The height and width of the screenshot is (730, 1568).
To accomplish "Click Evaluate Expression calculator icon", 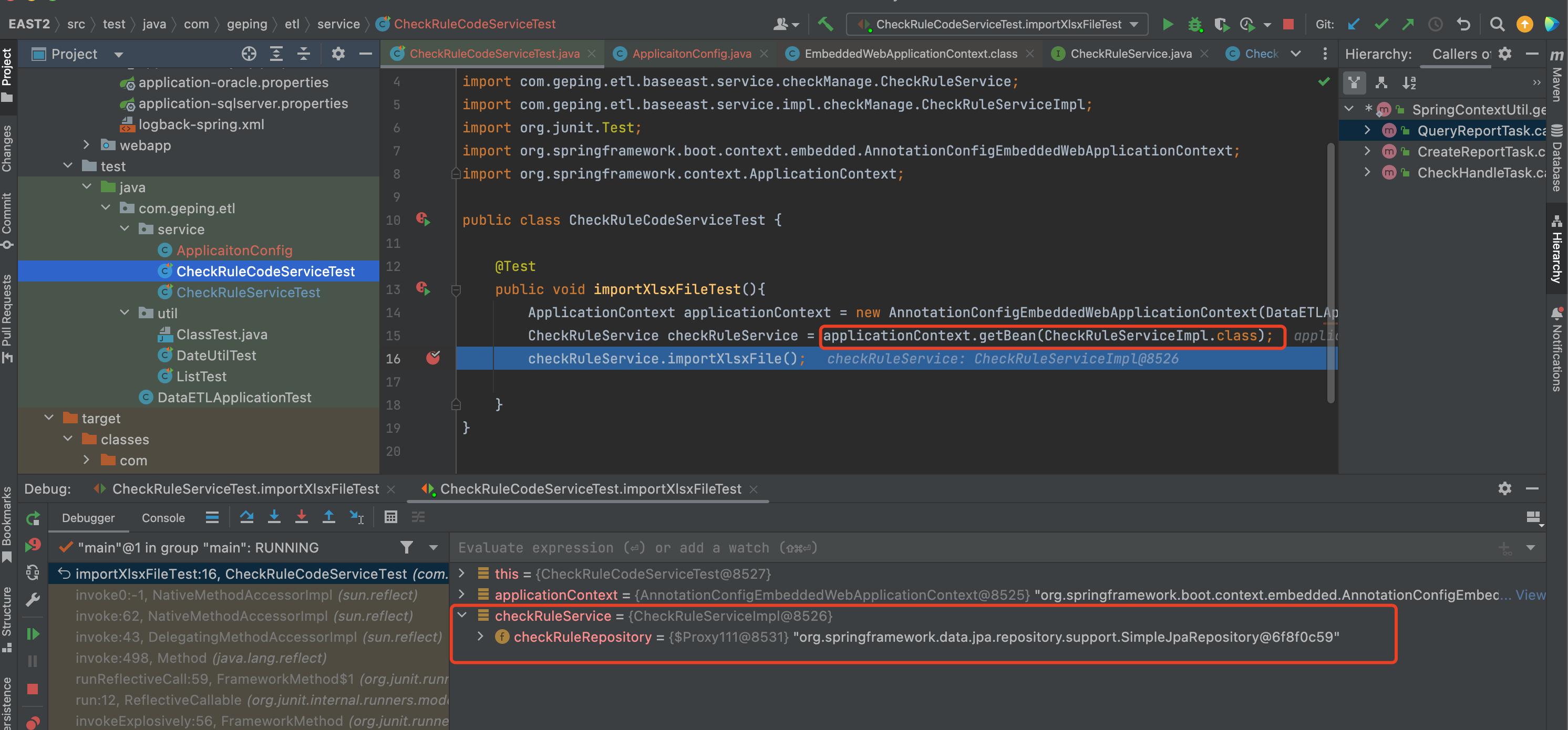I will point(391,517).
